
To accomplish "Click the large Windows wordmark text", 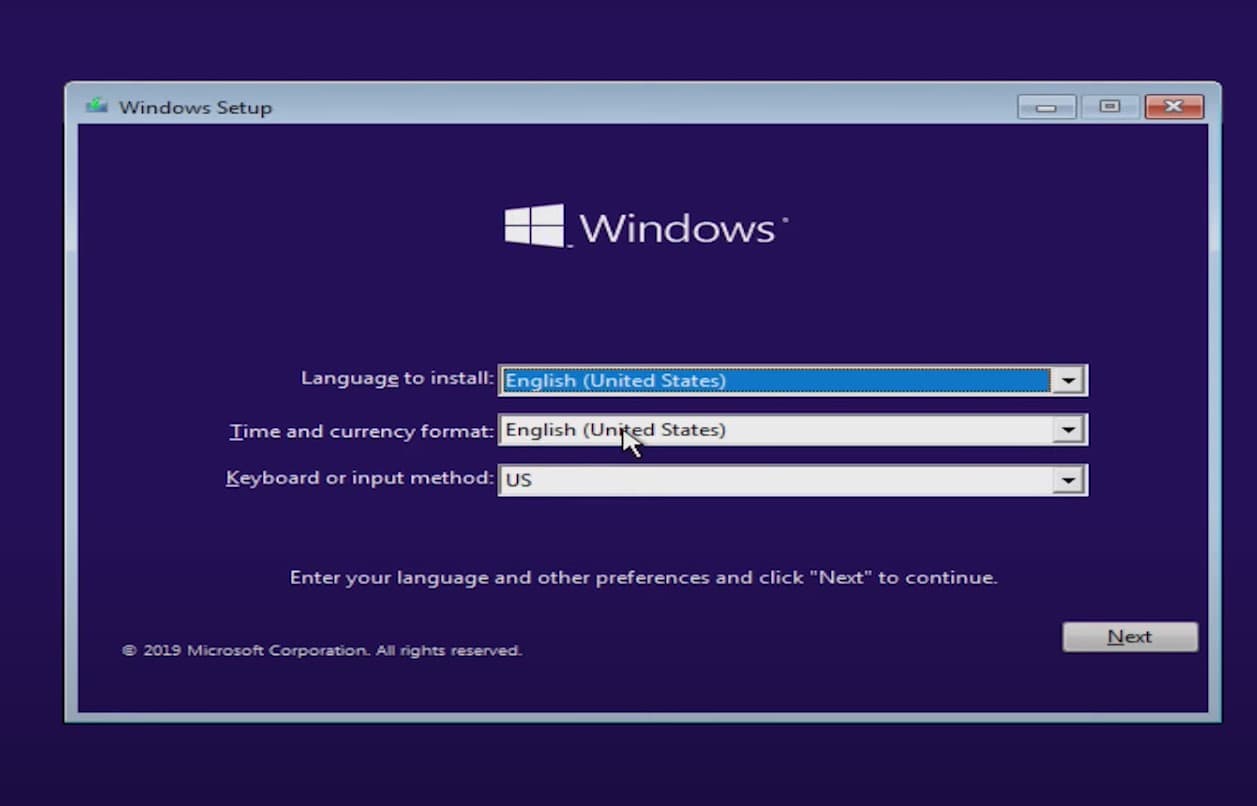I will (677, 228).
